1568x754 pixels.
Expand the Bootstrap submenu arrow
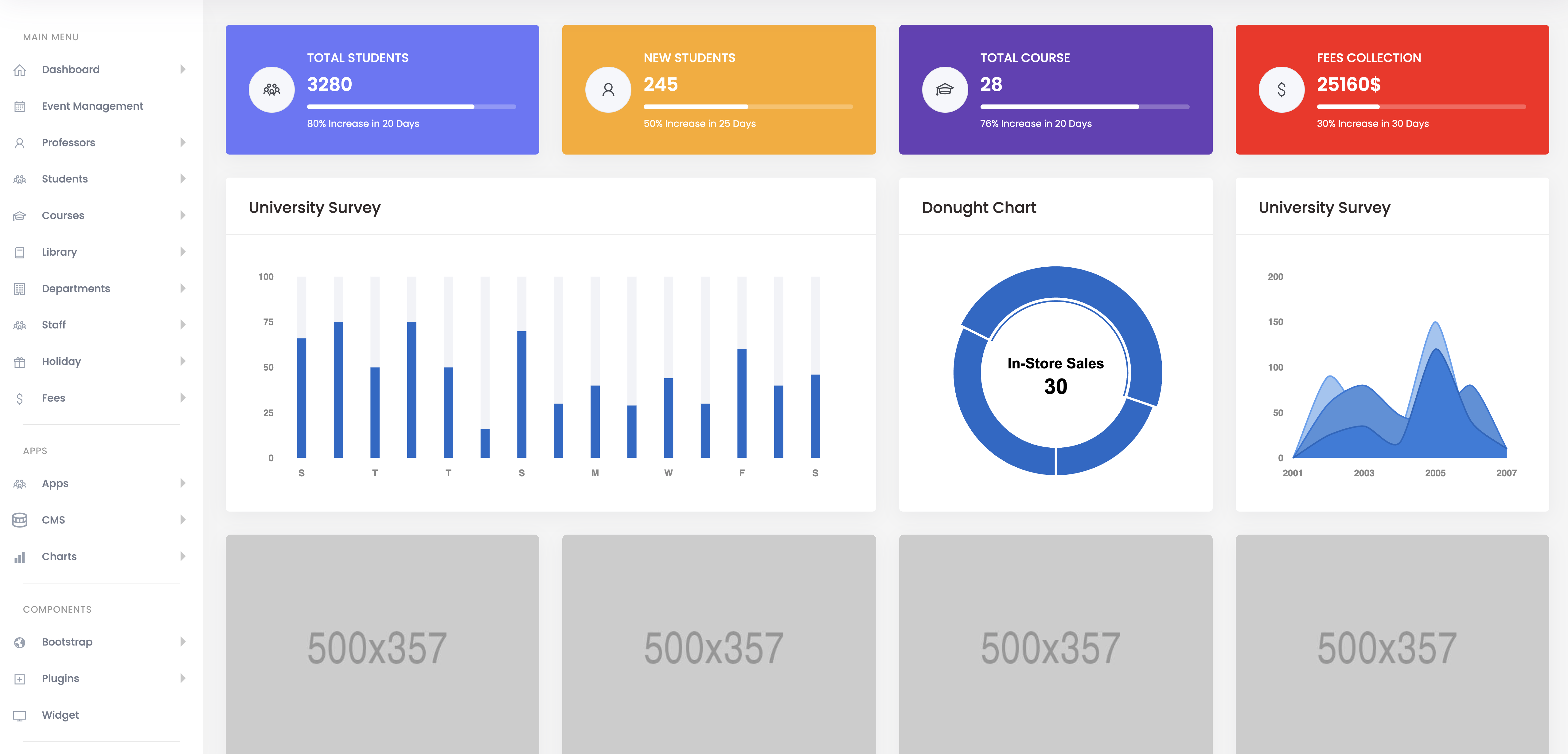coord(183,641)
